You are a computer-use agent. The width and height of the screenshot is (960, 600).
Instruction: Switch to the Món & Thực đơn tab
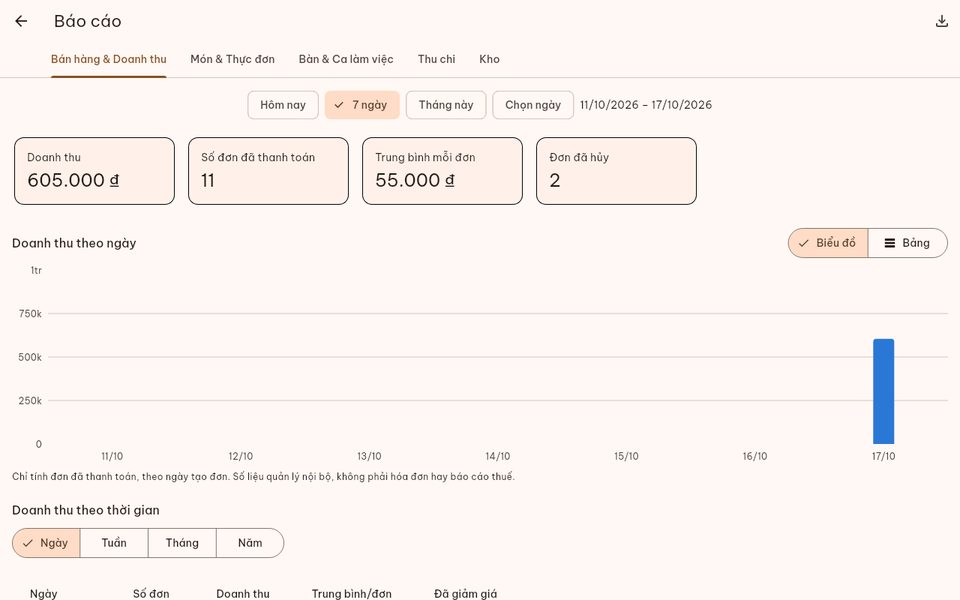coord(233,59)
